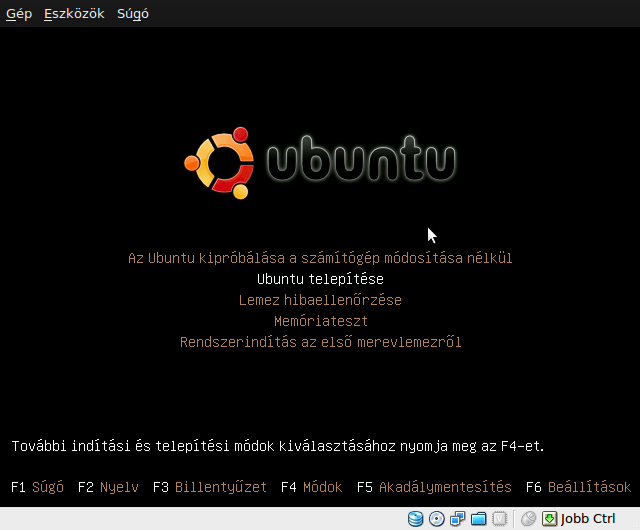Select the 'Memóriateszt' boot entry

pyautogui.click(x=320, y=321)
